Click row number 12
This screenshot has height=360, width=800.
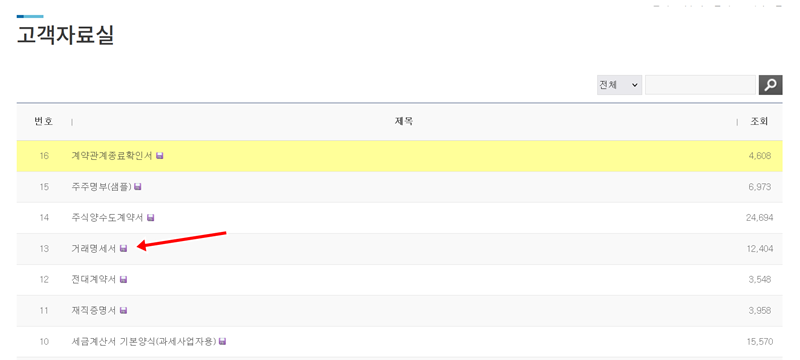[x=44, y=279]
